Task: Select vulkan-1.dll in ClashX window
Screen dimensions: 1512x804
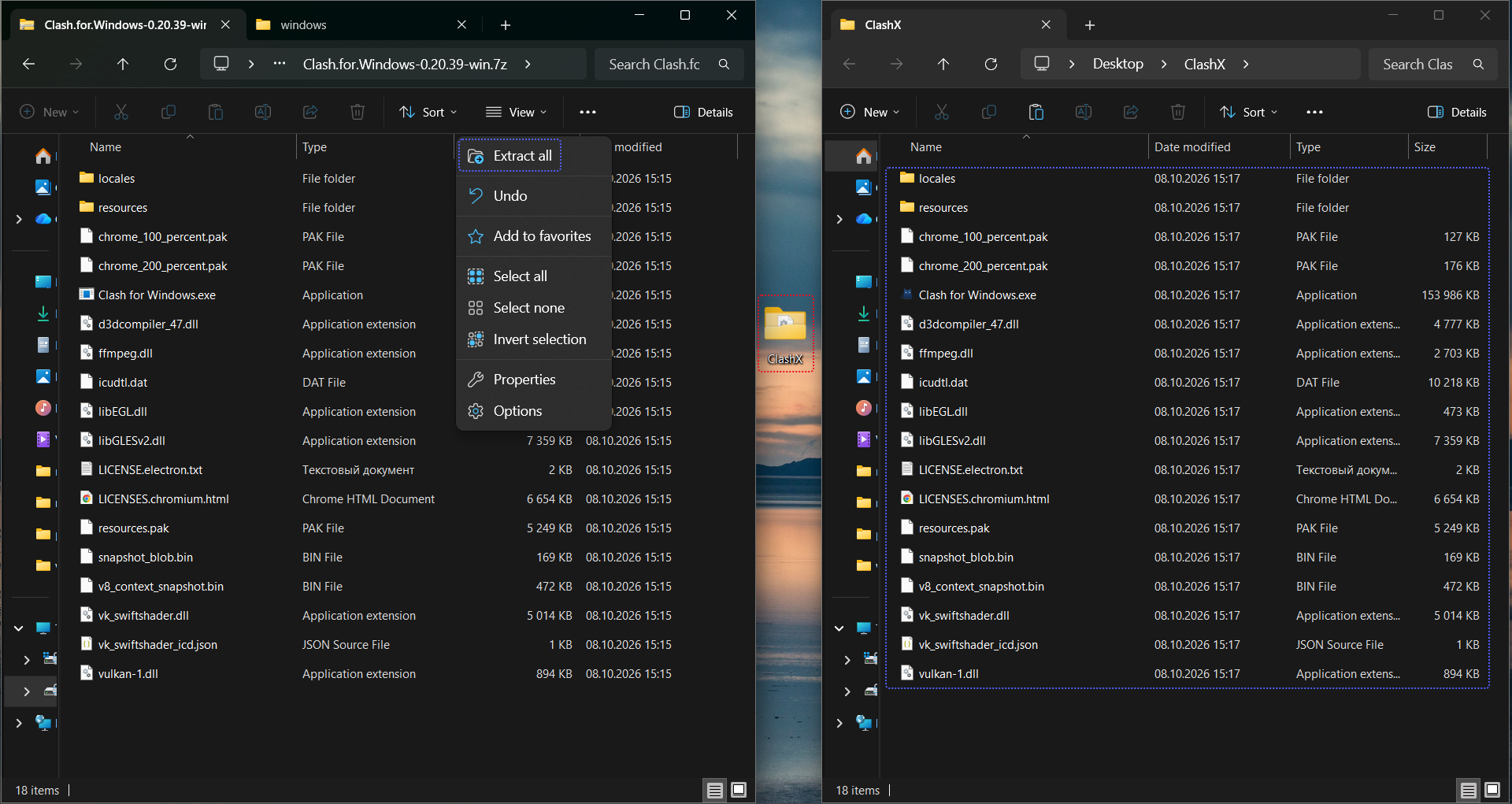Action: pos(1188,674)
